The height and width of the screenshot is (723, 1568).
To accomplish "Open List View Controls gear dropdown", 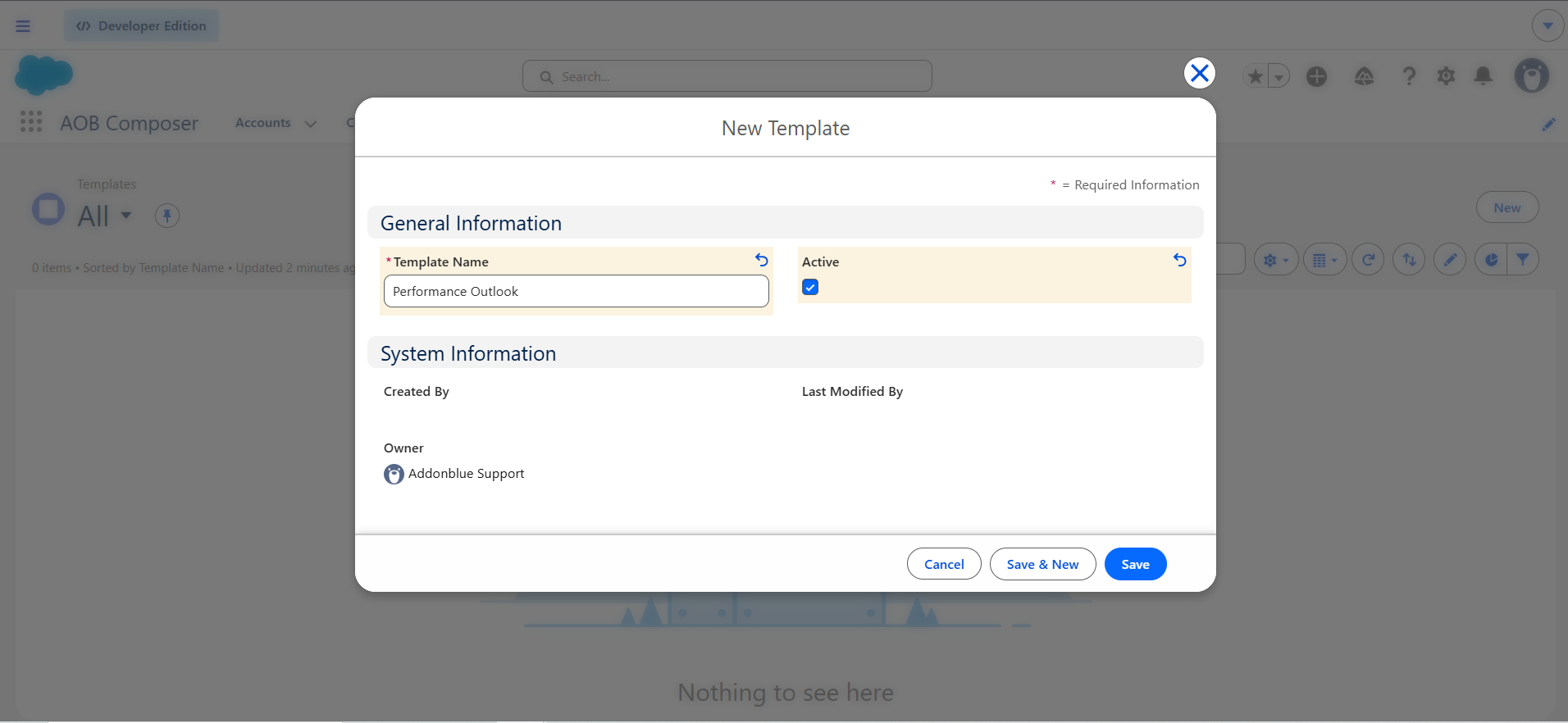I will pyautogui.click(x=1276, y=260).
